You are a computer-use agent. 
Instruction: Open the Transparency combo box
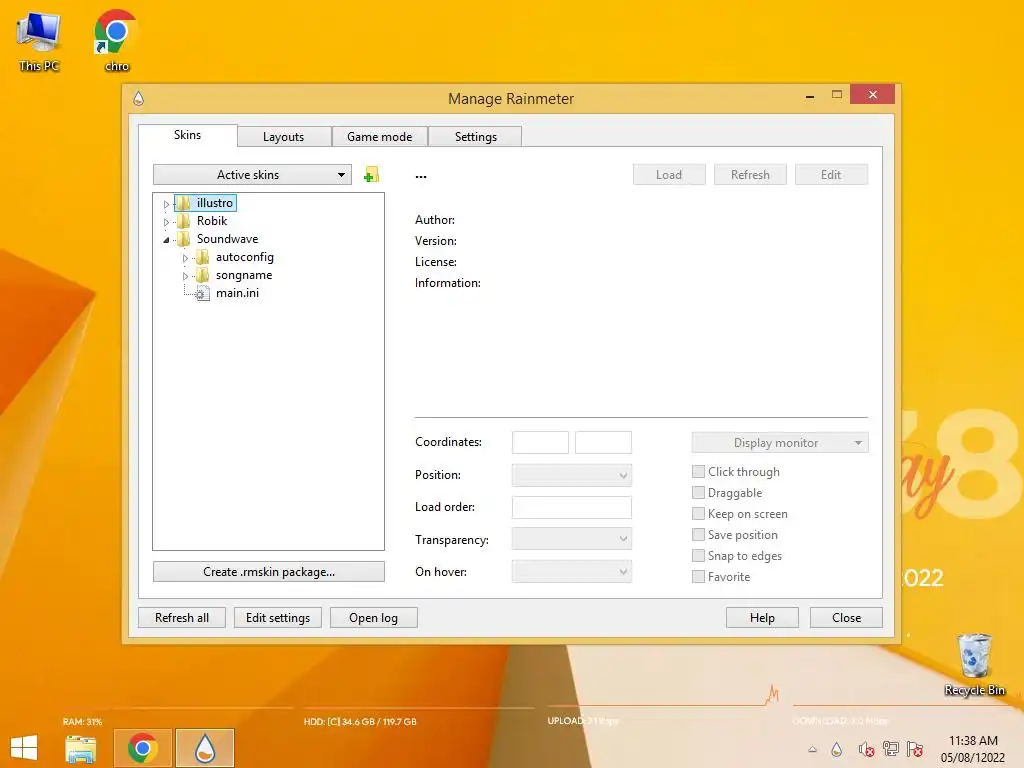pos(571,539)
